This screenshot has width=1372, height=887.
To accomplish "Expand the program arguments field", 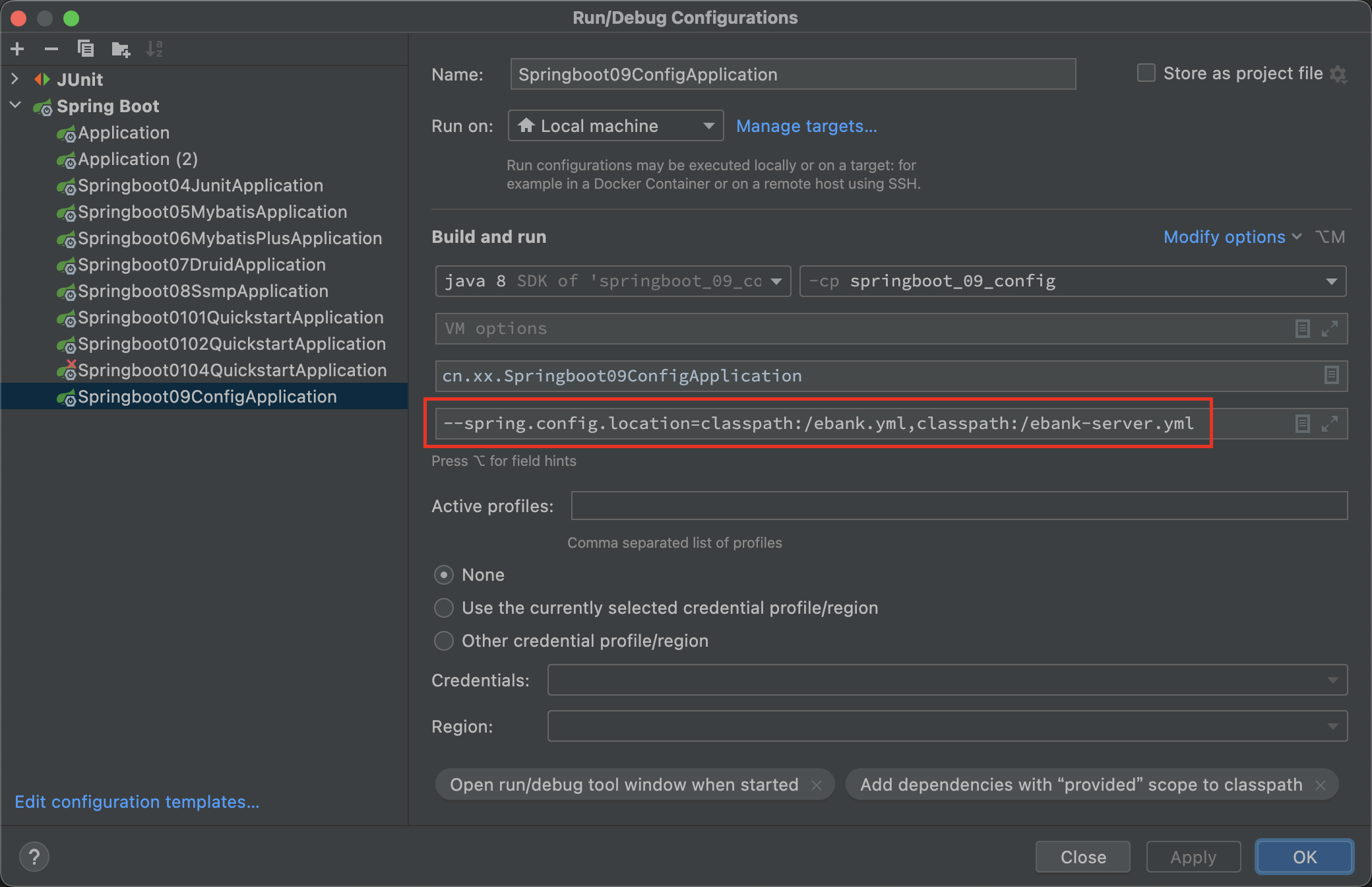I will coord(1330,424).
